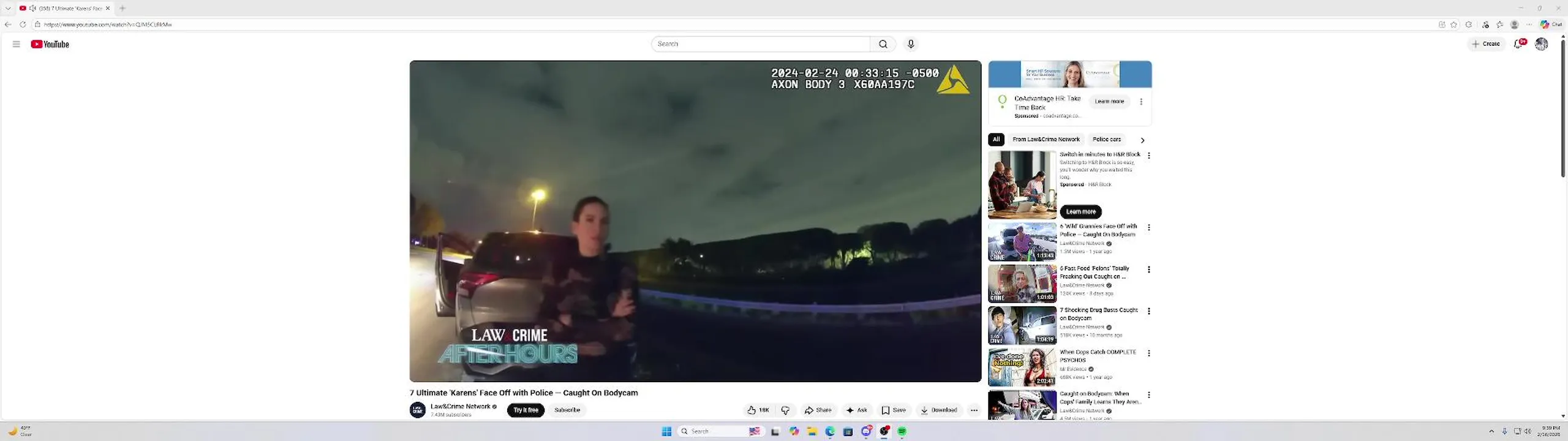Screen dimensions: 1568x441
Task: Click Learn more on CoAdvantage ad
Action: point(1109,102)
